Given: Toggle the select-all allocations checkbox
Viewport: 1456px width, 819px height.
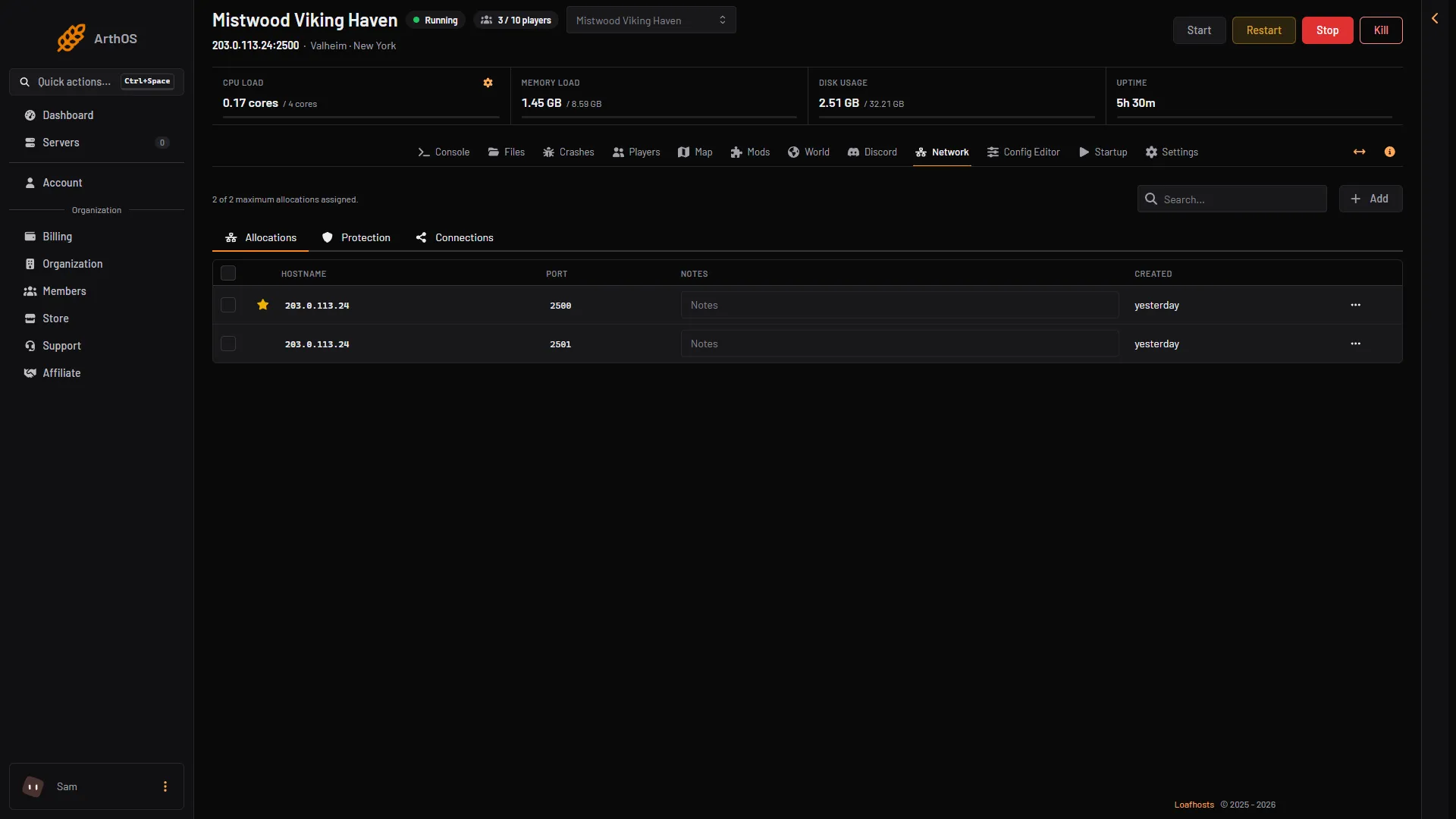Looking at the screenshot, I should point(228,273).
